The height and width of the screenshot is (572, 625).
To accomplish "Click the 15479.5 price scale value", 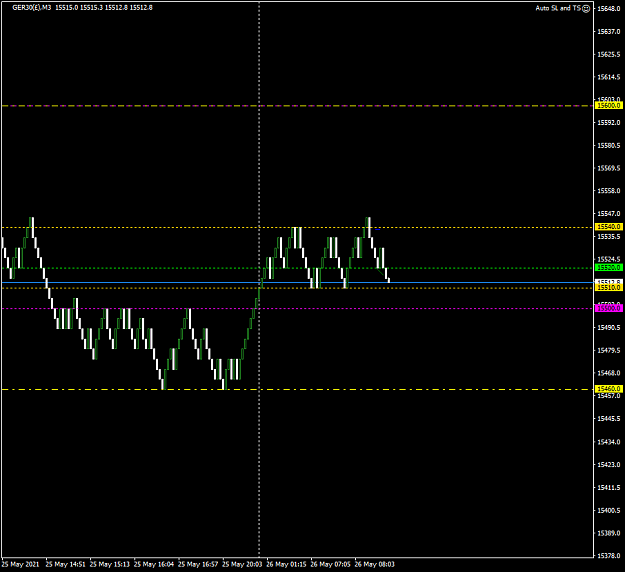I will click(609, 350).
